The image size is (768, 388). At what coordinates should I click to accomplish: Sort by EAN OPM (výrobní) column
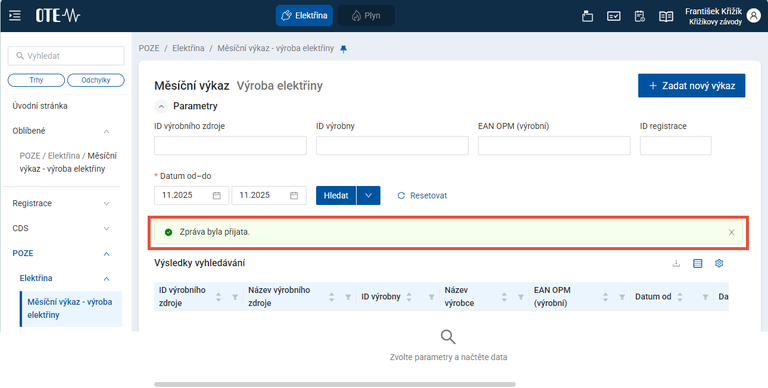(605, 297)
